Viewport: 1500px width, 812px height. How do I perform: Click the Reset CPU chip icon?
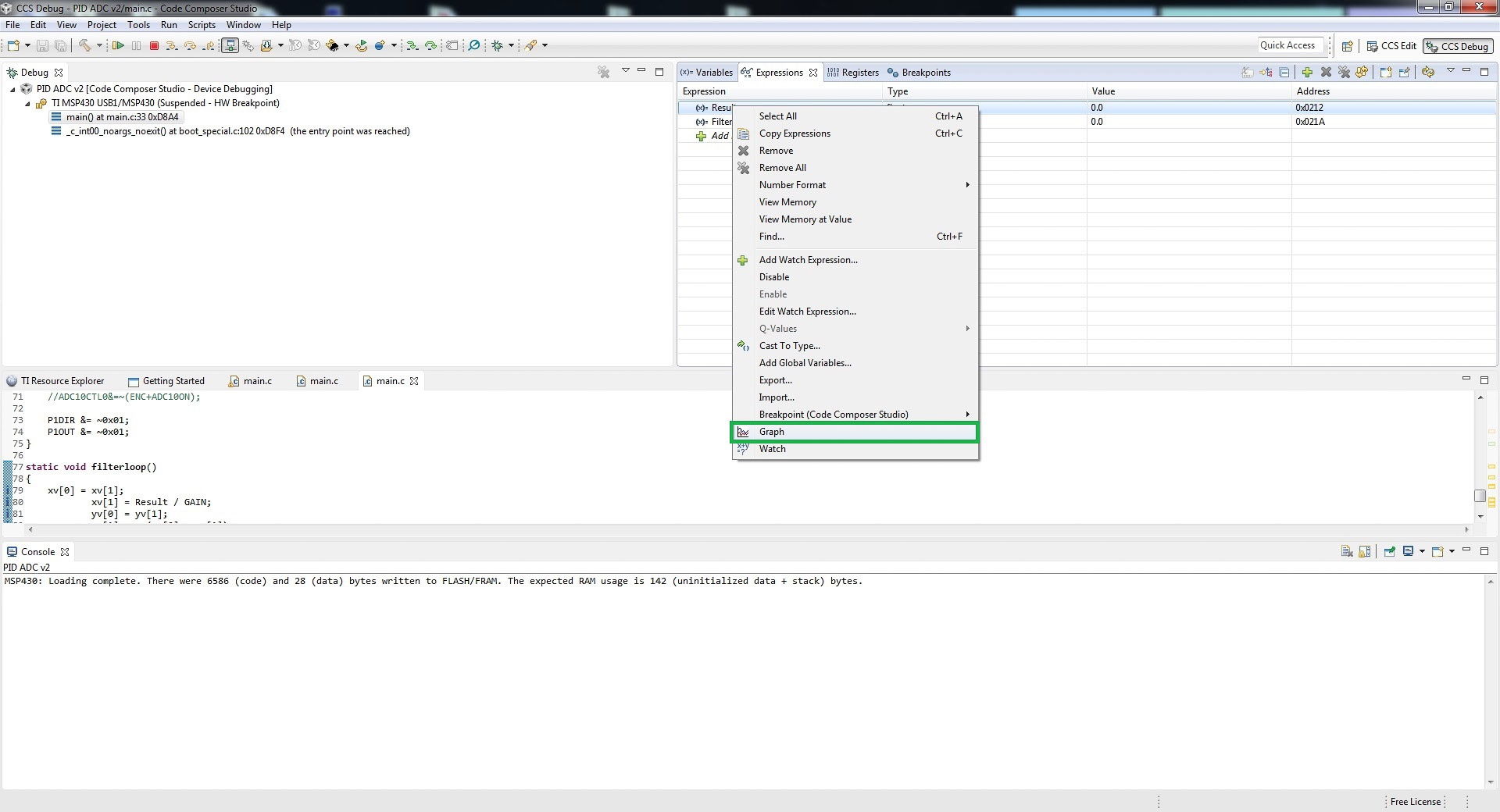coord(333,46)
